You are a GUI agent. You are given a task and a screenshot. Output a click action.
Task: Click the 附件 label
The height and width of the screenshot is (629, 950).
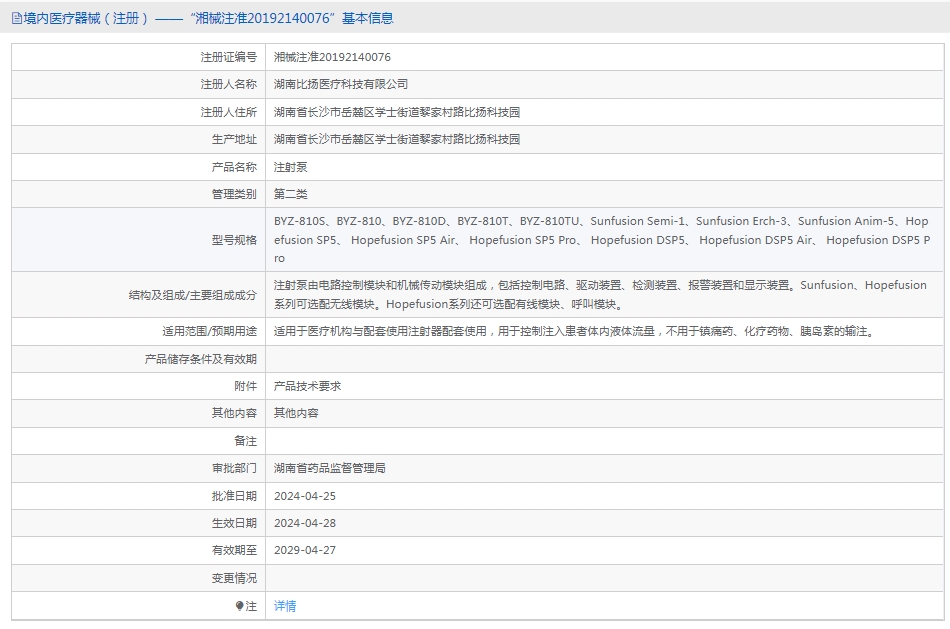coord(245,386)
